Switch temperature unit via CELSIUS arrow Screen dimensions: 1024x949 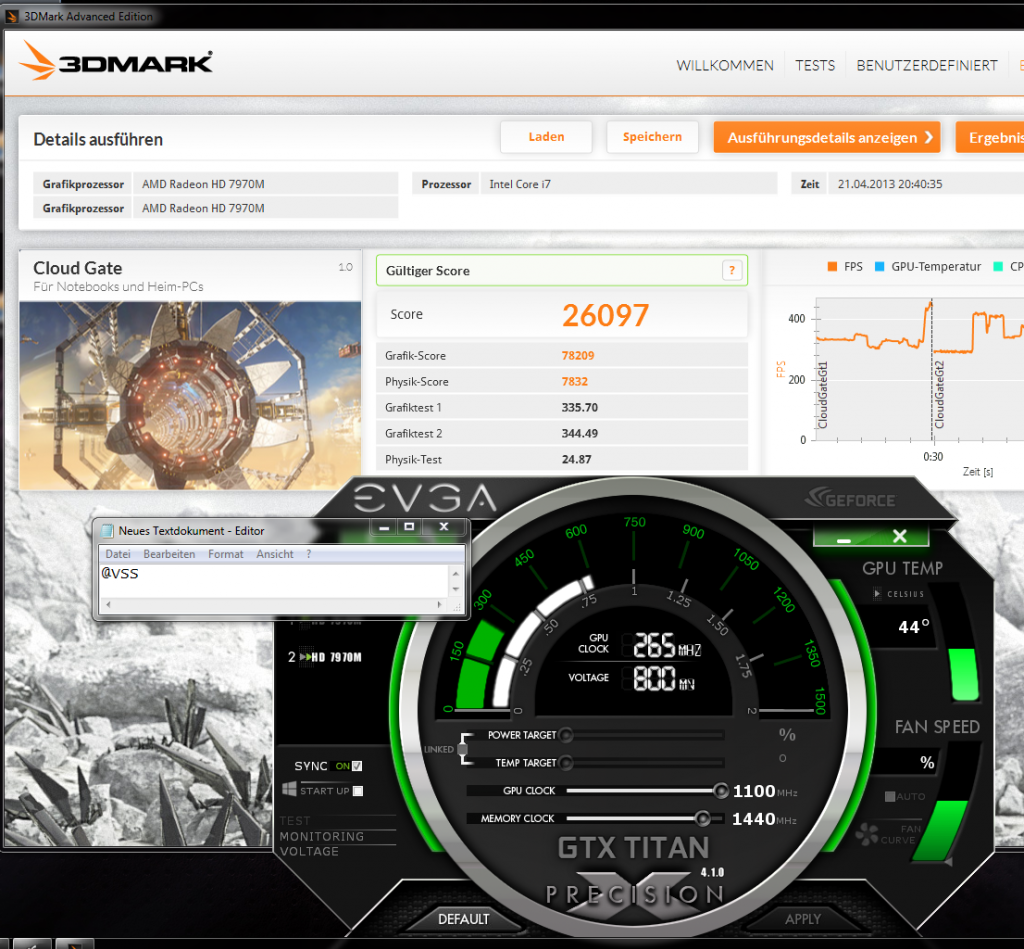pos(877,594)
